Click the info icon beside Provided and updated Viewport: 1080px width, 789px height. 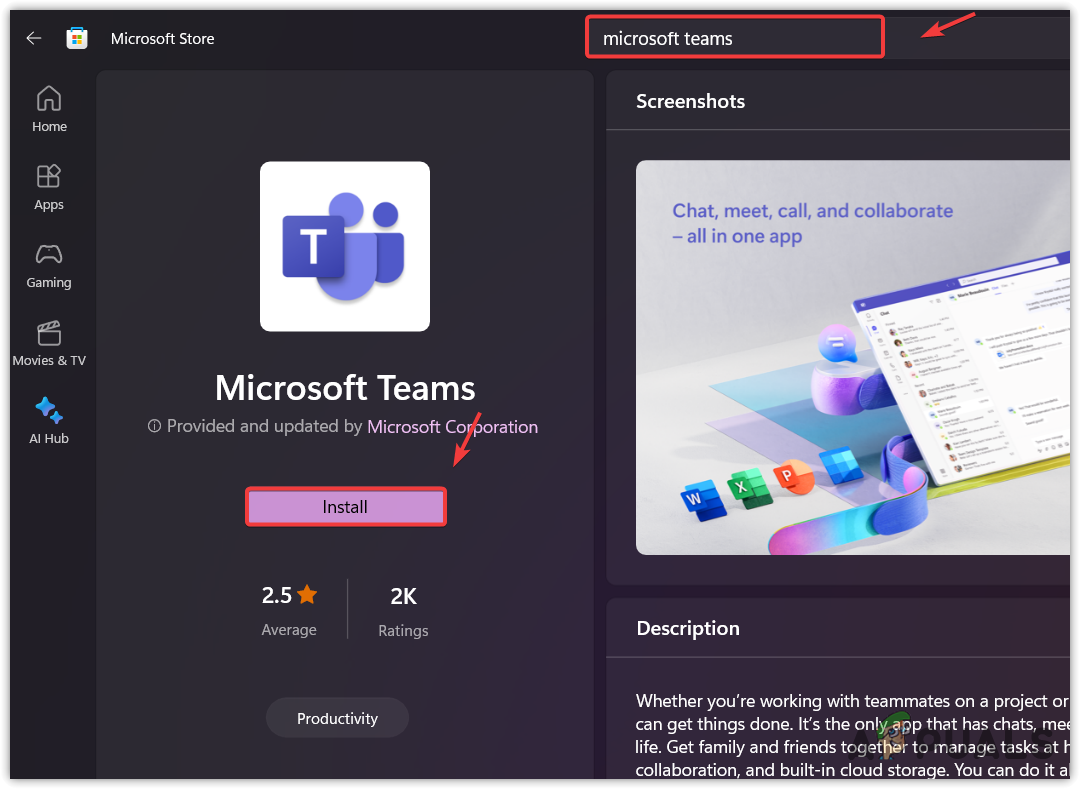[154, 426]
